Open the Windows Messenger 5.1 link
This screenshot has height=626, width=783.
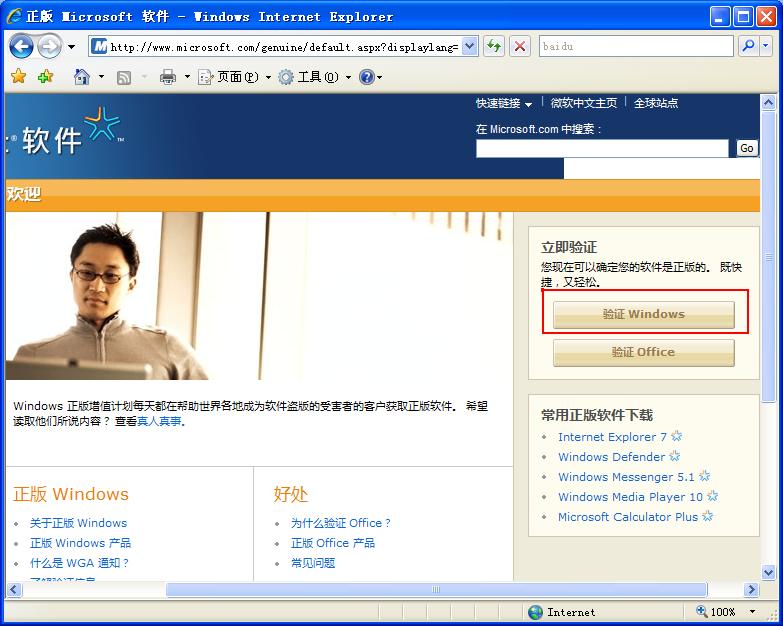[x=626, y=477]
